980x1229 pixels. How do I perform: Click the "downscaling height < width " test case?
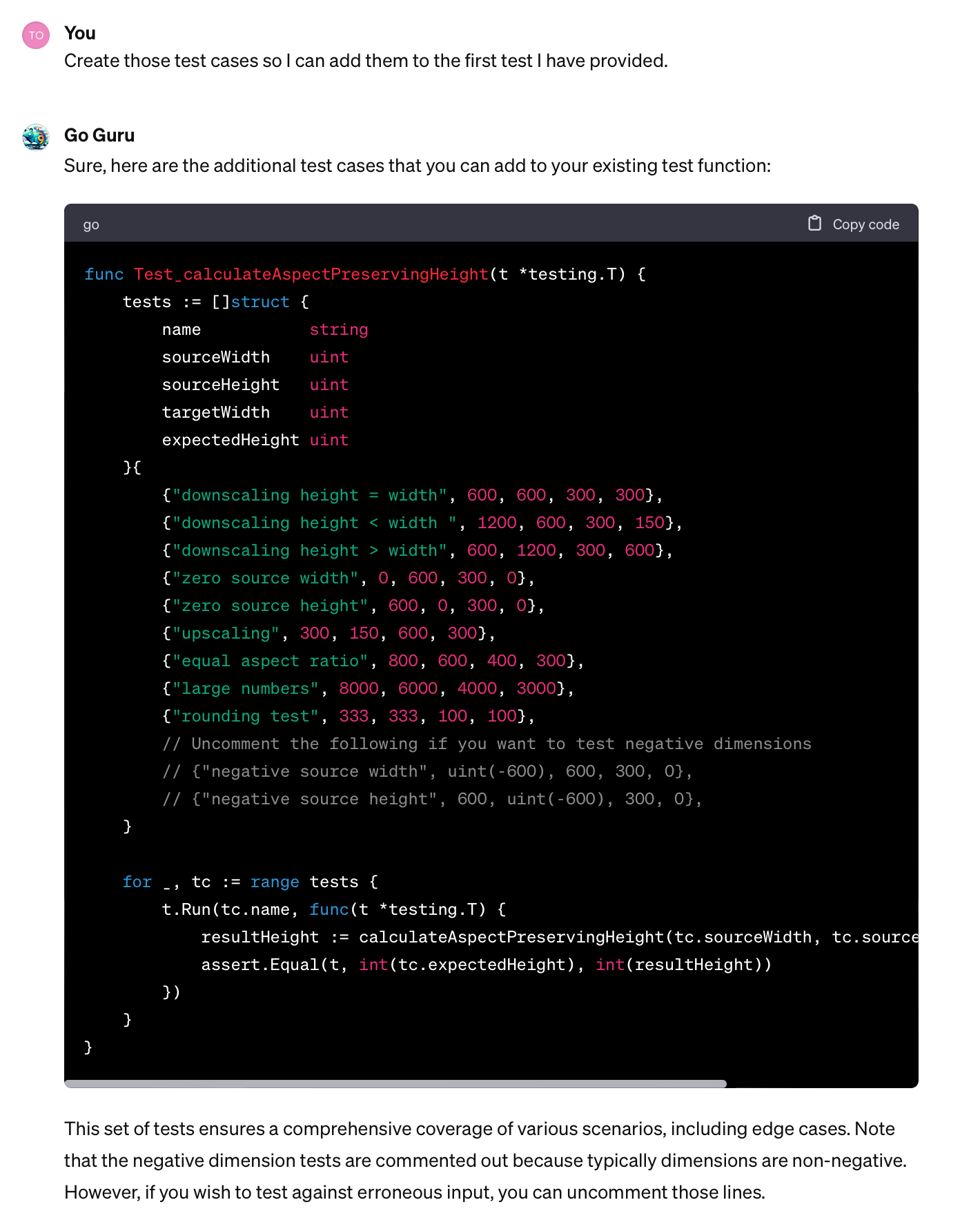[422, 523]
